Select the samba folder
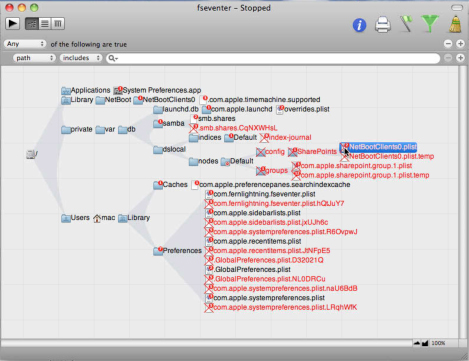The width and height of the screenshot is (469, 361). [x=169, y=123]
